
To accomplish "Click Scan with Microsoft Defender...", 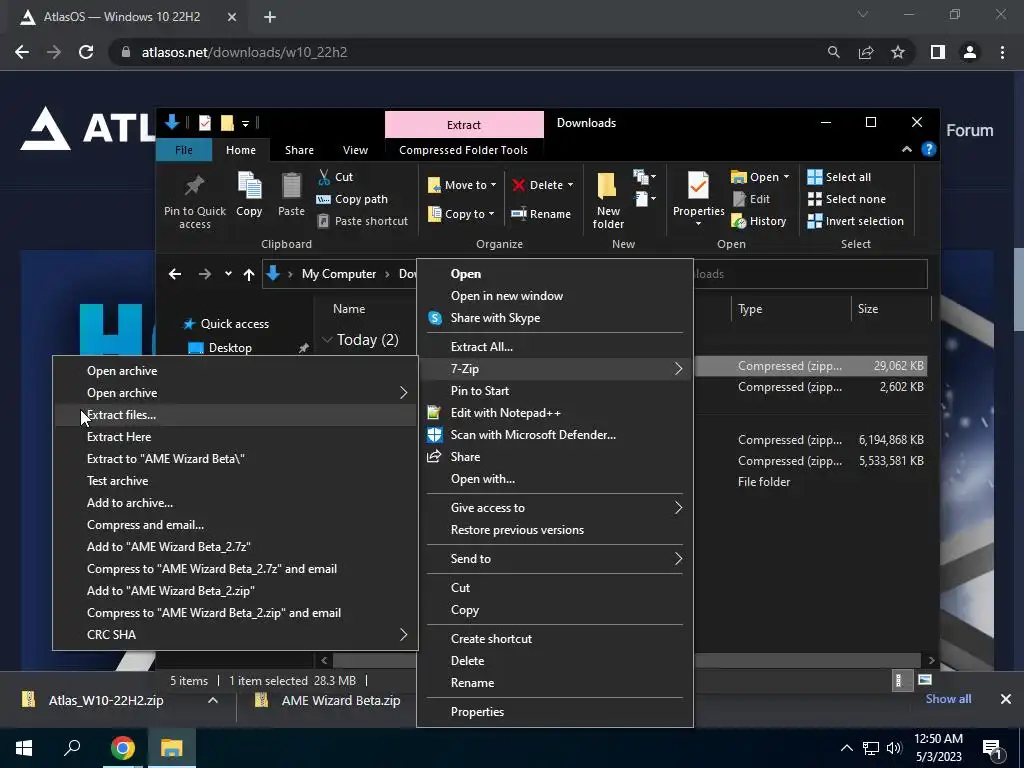I will 554,435.
